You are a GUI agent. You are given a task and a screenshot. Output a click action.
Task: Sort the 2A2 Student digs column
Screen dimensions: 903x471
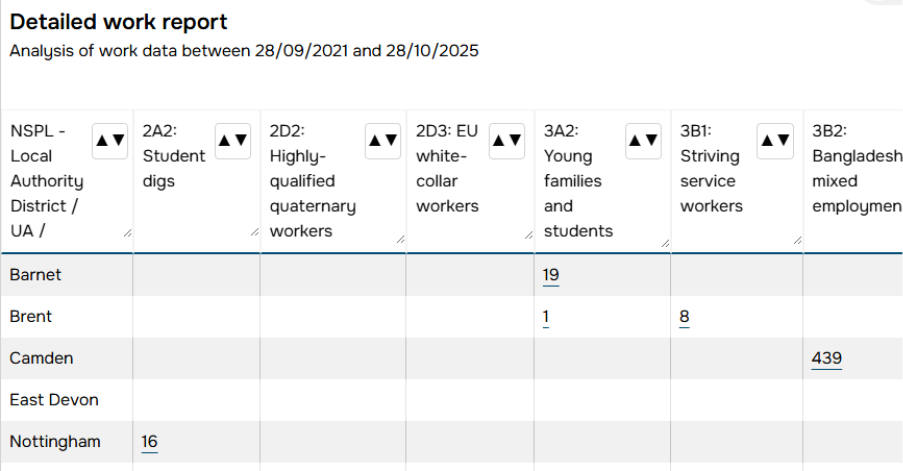coord(233,141)
